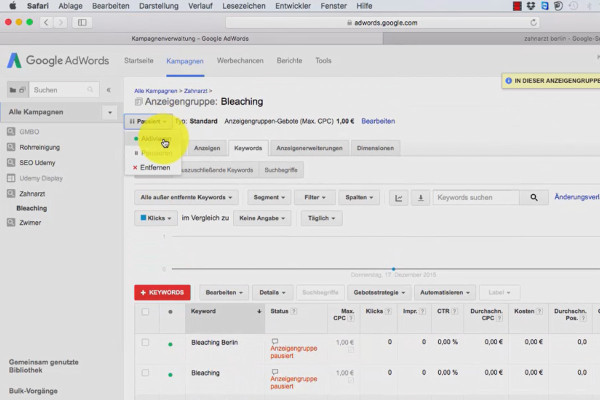The image size is (600, 400).
Task: Click the help icon next to CTR
Action: tap(454, 311)
